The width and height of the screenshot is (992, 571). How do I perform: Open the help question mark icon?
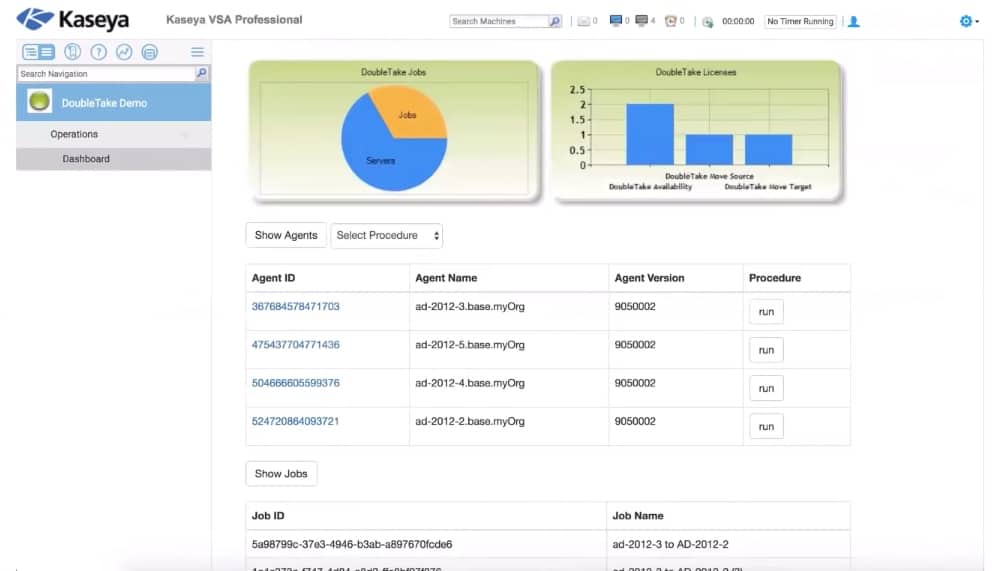98,52
